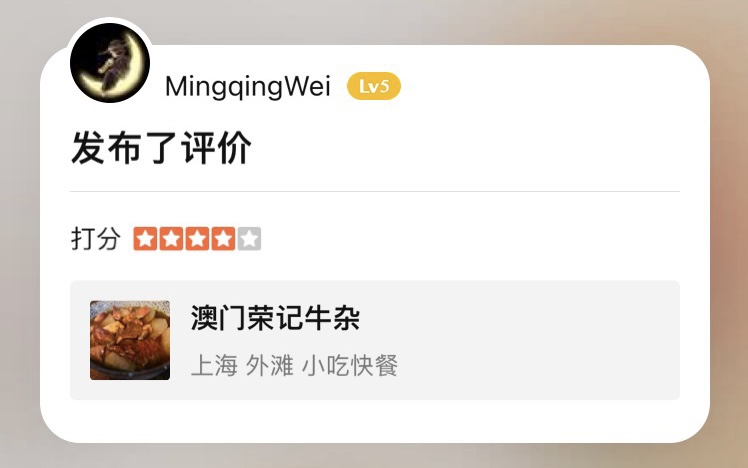748x468 pixels.
Task: Select the fourth orange rating star
Action: click(x=223, y=239)
